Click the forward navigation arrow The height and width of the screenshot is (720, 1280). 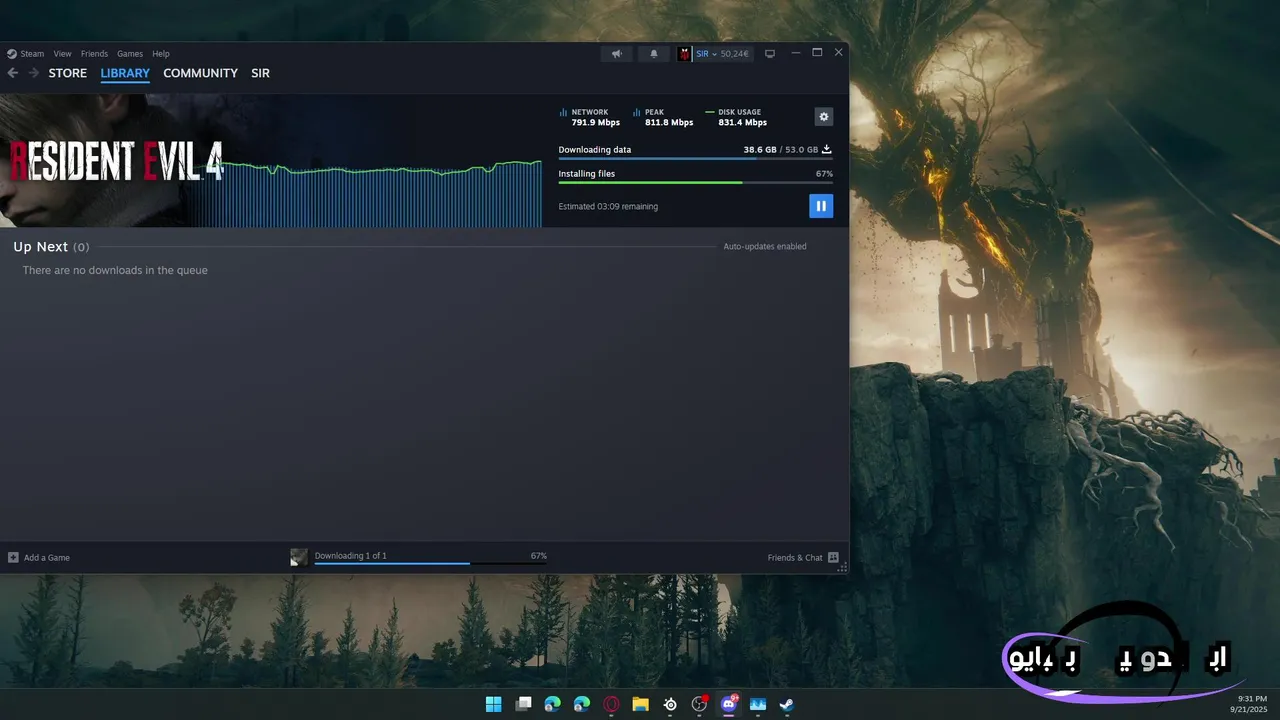point(34,73)
